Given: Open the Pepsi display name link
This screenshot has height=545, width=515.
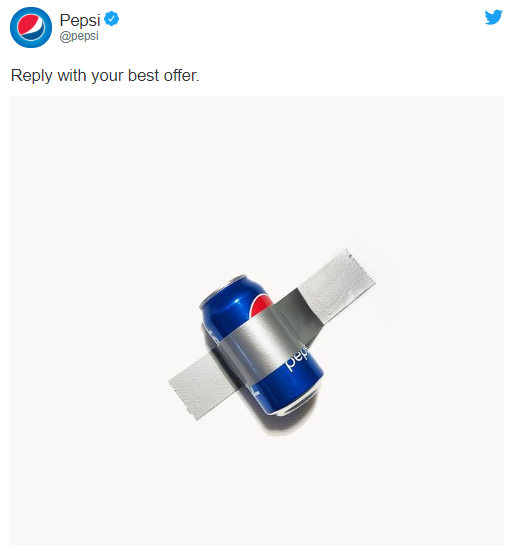Looking at the screenshot, I should (80, 20).
